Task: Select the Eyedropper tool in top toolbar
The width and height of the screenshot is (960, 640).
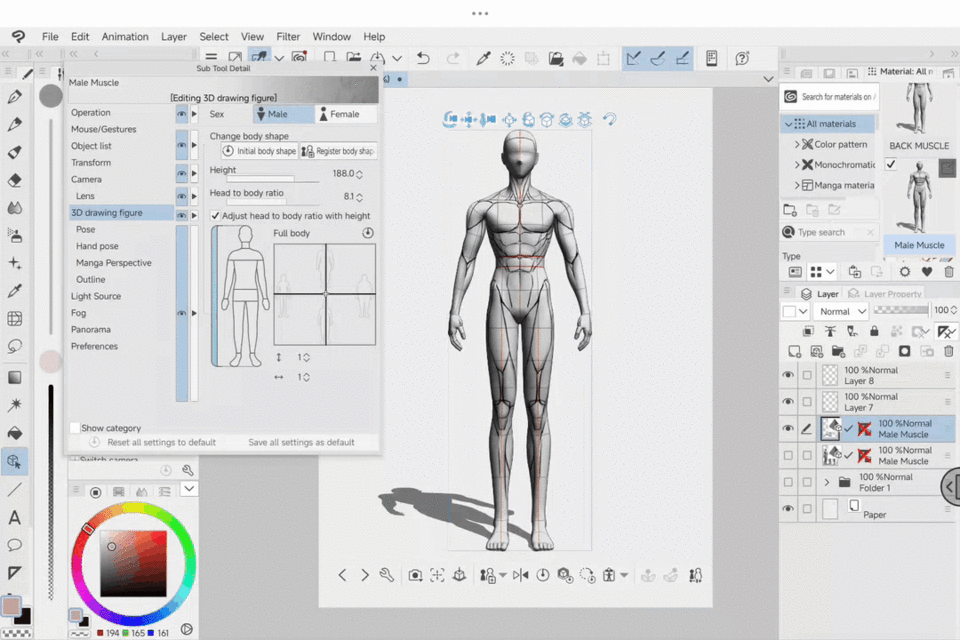Action: tap(483, 59)
